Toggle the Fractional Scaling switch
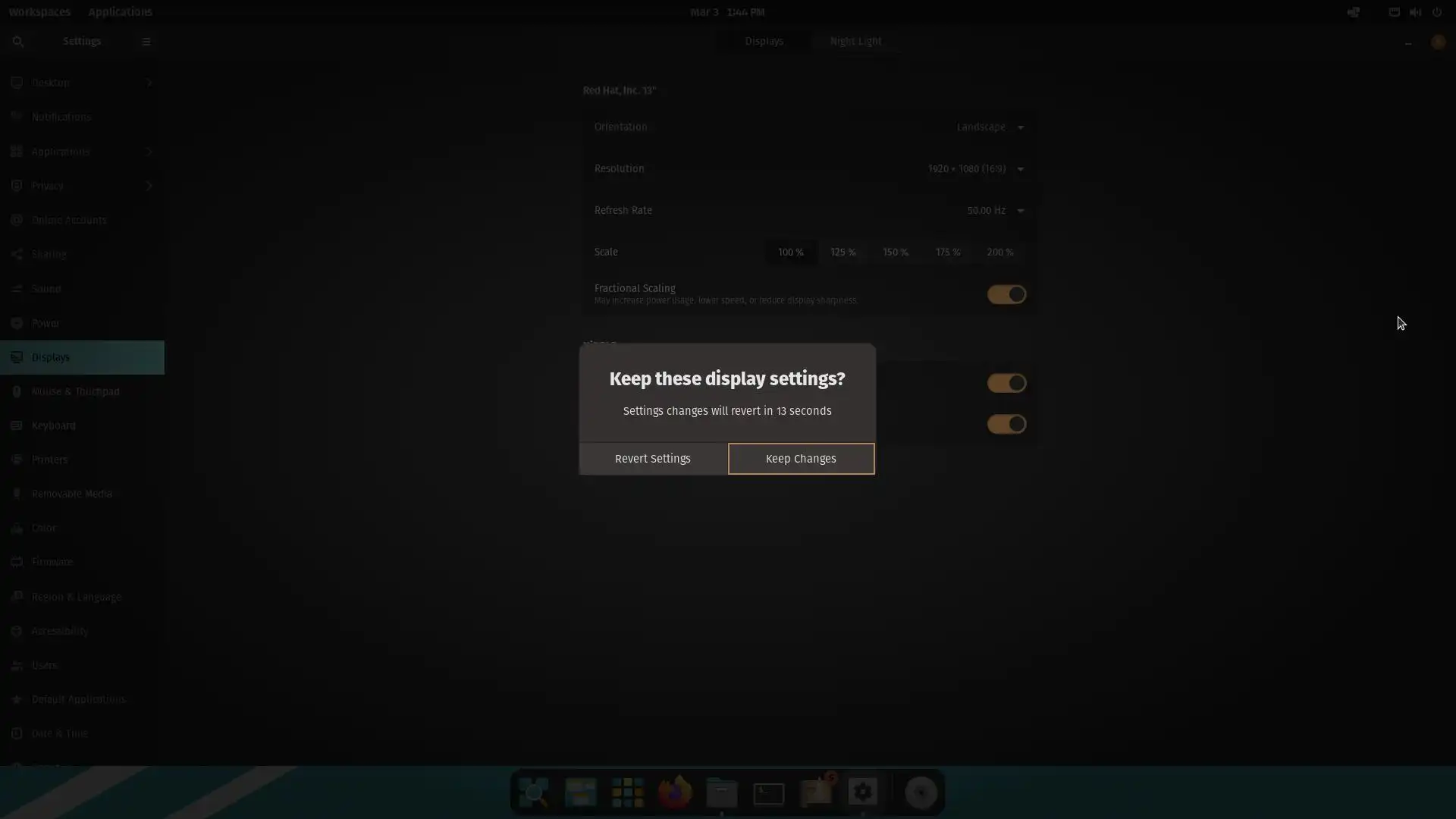1456x819 pixels. (1006, 294)
